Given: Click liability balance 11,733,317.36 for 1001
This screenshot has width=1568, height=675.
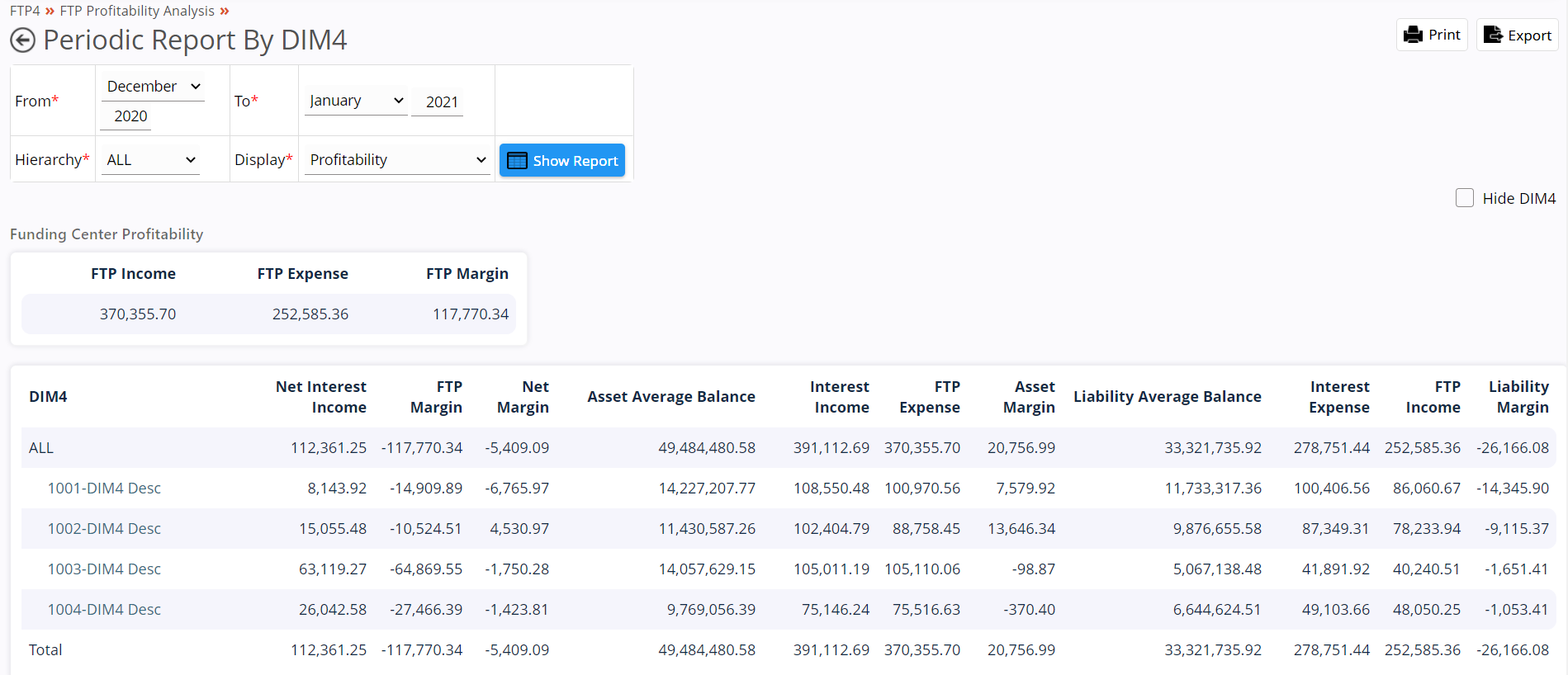Looking at the screenshot, I should (1213, 489).
